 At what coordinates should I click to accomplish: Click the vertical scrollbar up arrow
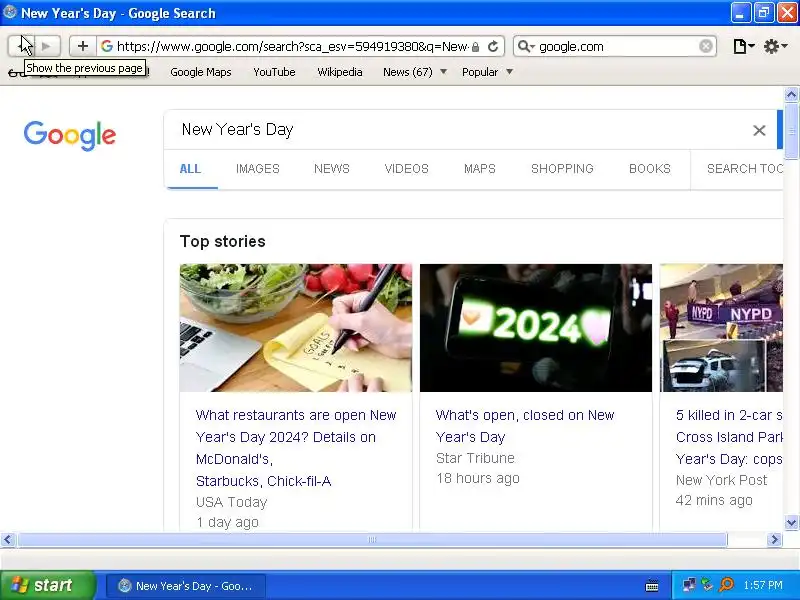[x=791, y=94]
